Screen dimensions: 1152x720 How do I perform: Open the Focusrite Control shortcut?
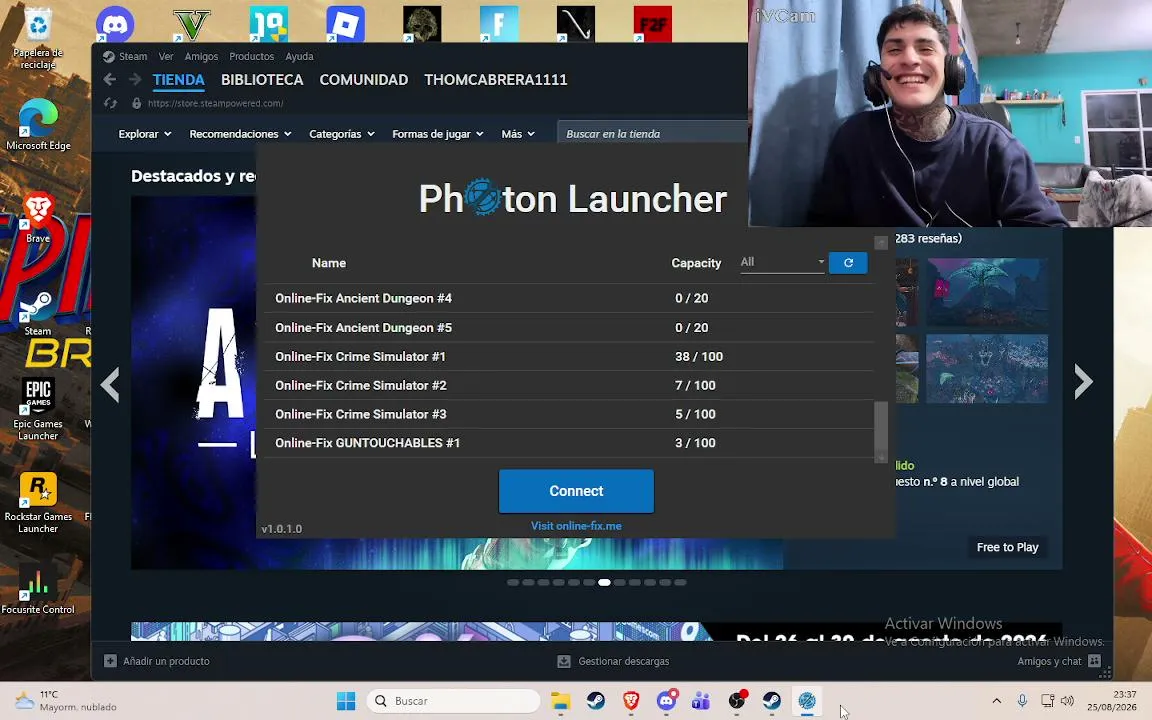(37, 589)
